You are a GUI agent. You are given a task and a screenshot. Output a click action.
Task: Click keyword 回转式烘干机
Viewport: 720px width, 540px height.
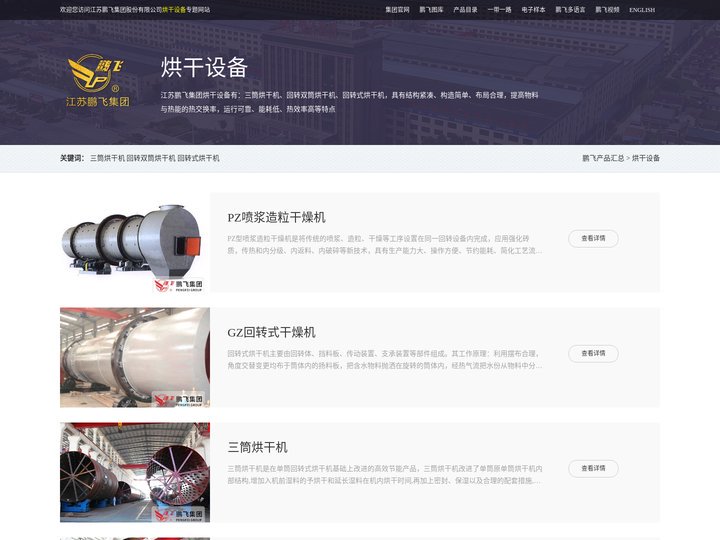[198, 158]
